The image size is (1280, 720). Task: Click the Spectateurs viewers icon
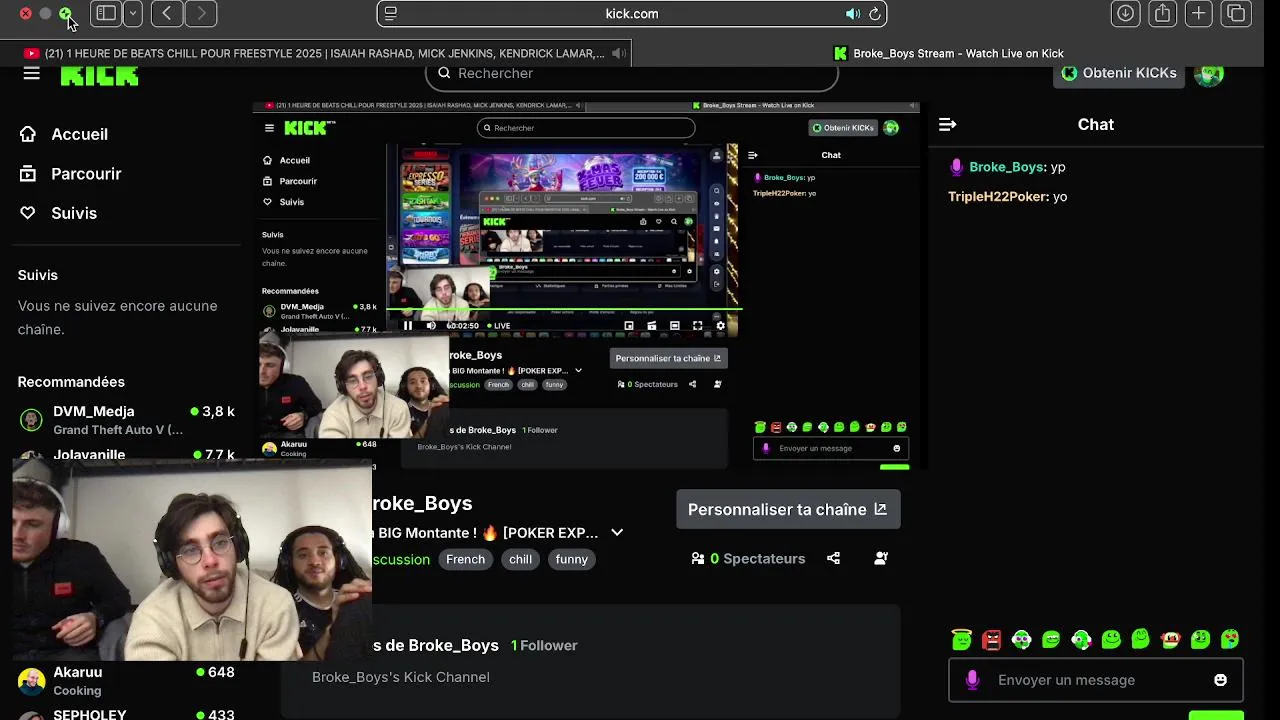click(698, 558)
